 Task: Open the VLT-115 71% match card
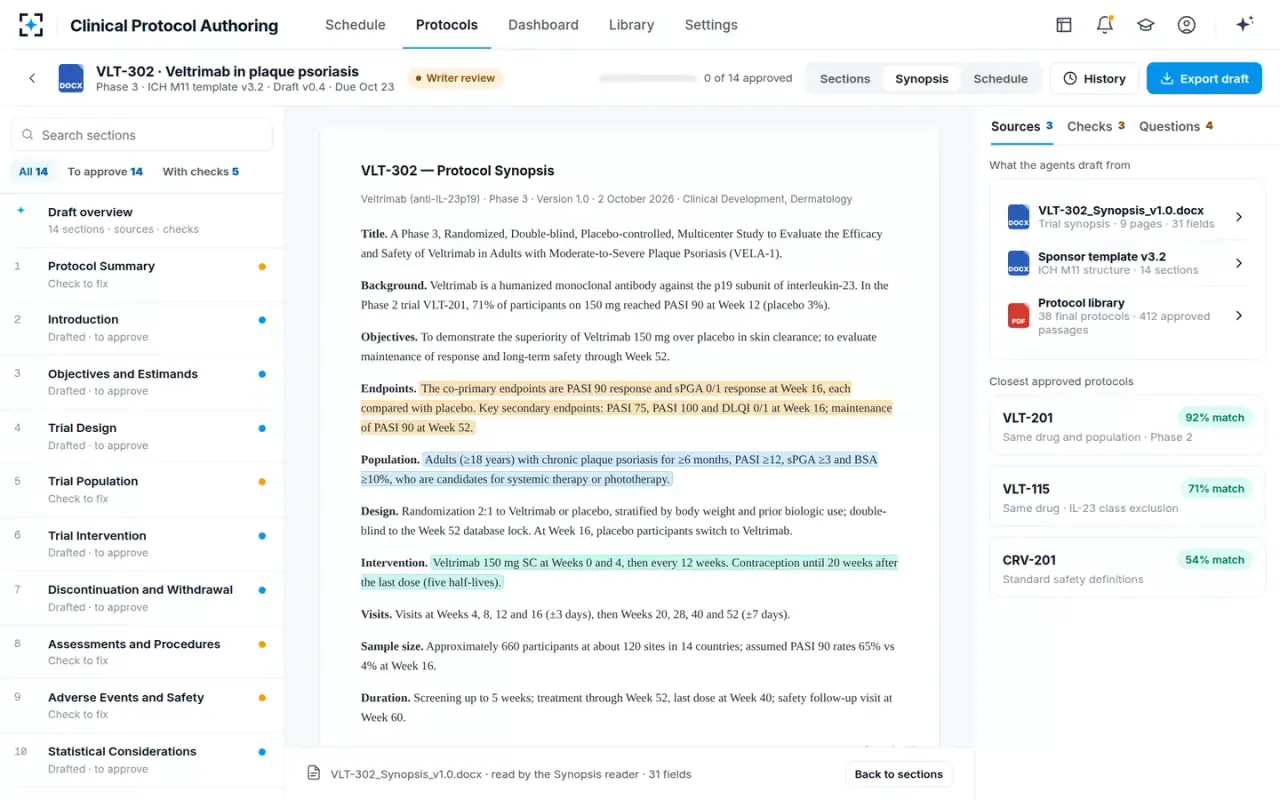pyautogui.click(x=1127, y=497)
